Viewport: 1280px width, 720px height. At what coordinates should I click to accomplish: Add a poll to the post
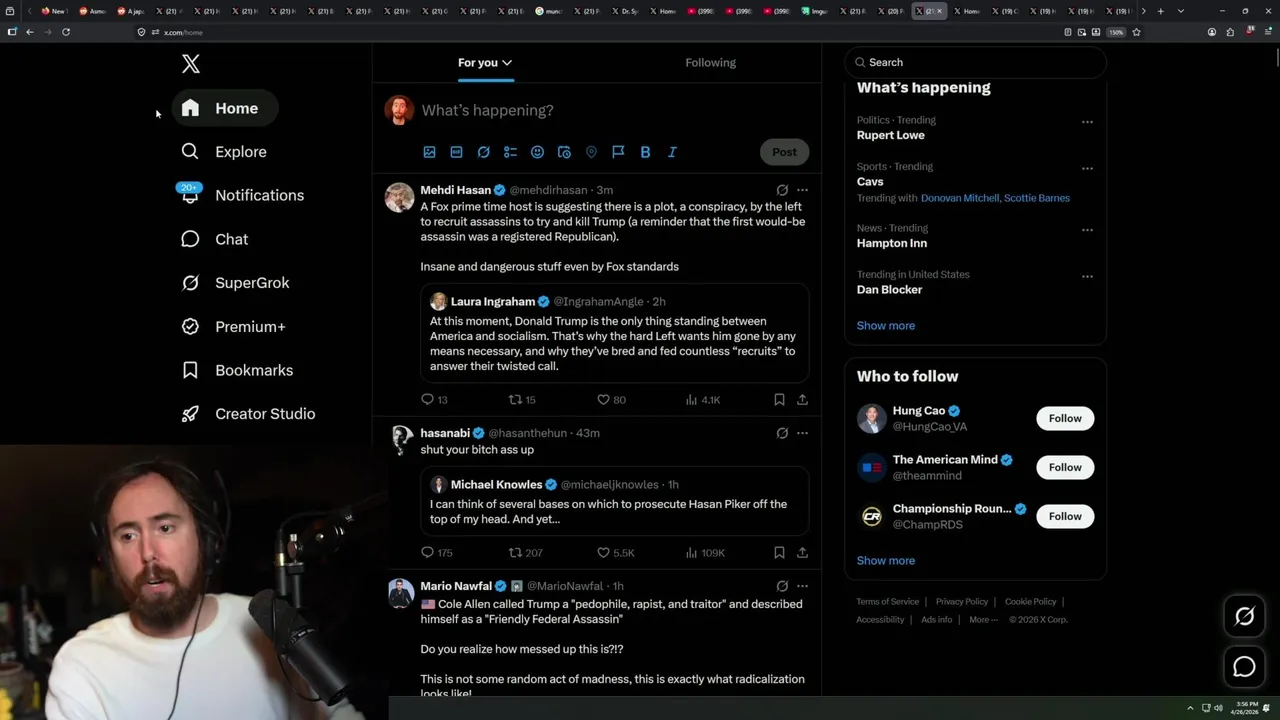[510, 152]
